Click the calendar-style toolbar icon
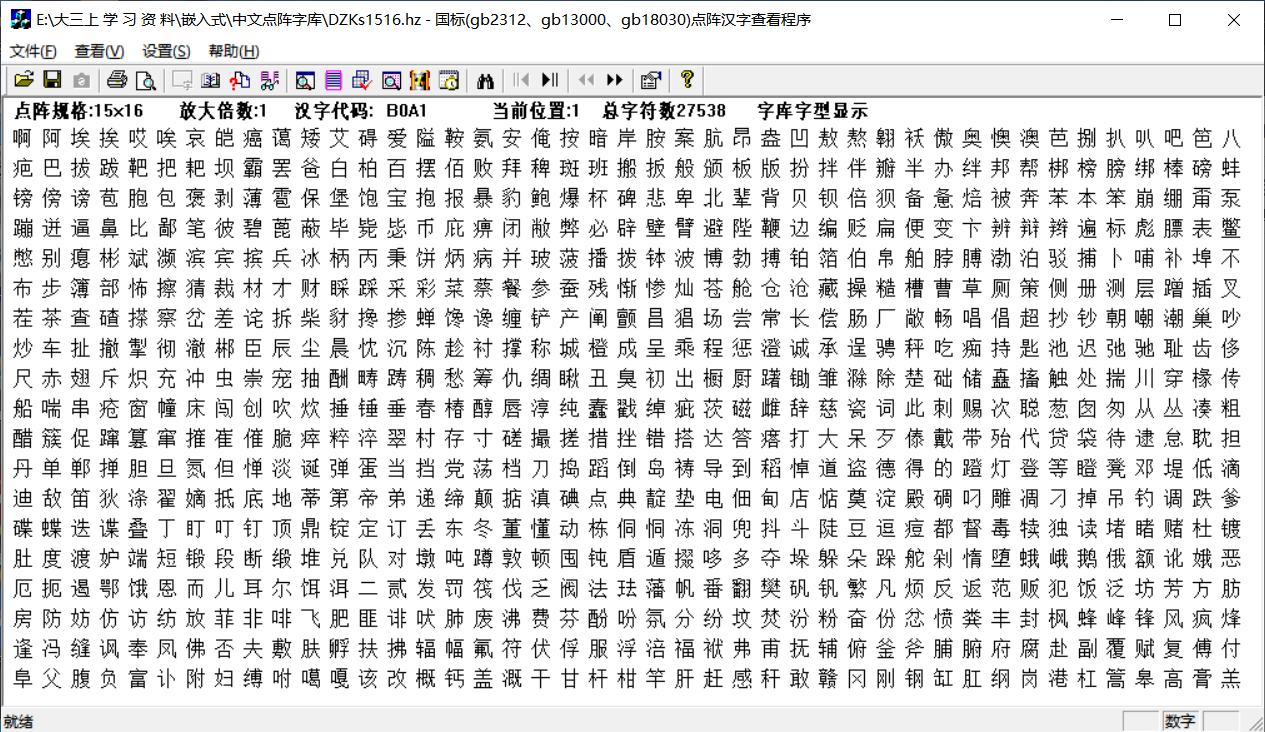Viewport: 1265px width, 732px height. (450, 80)
